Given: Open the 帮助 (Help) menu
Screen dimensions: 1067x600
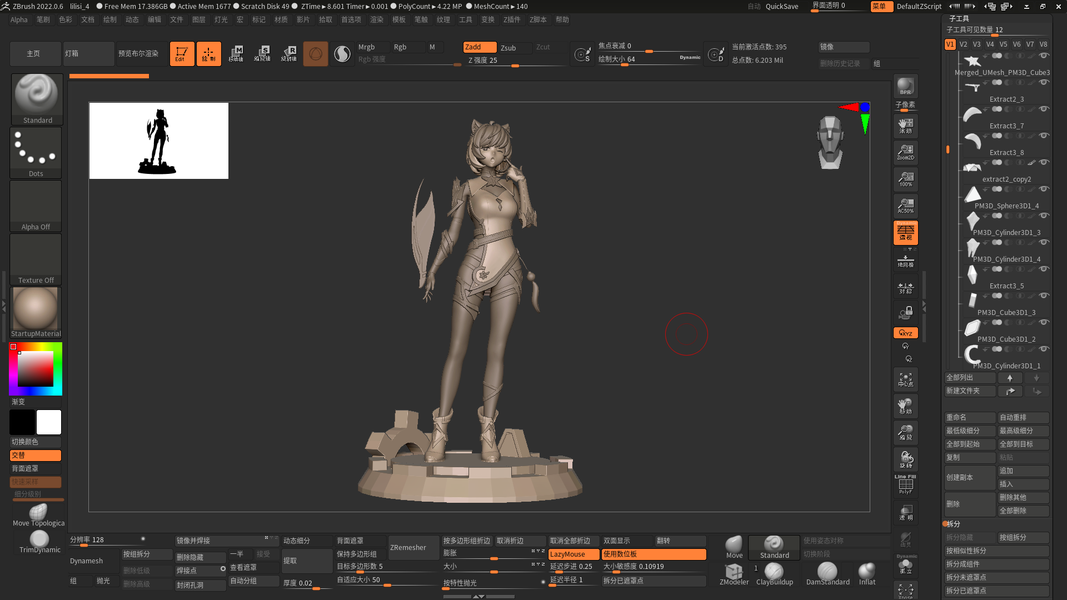Looking at the screenshot, I should pyautogui.click(x=562, y=20).
